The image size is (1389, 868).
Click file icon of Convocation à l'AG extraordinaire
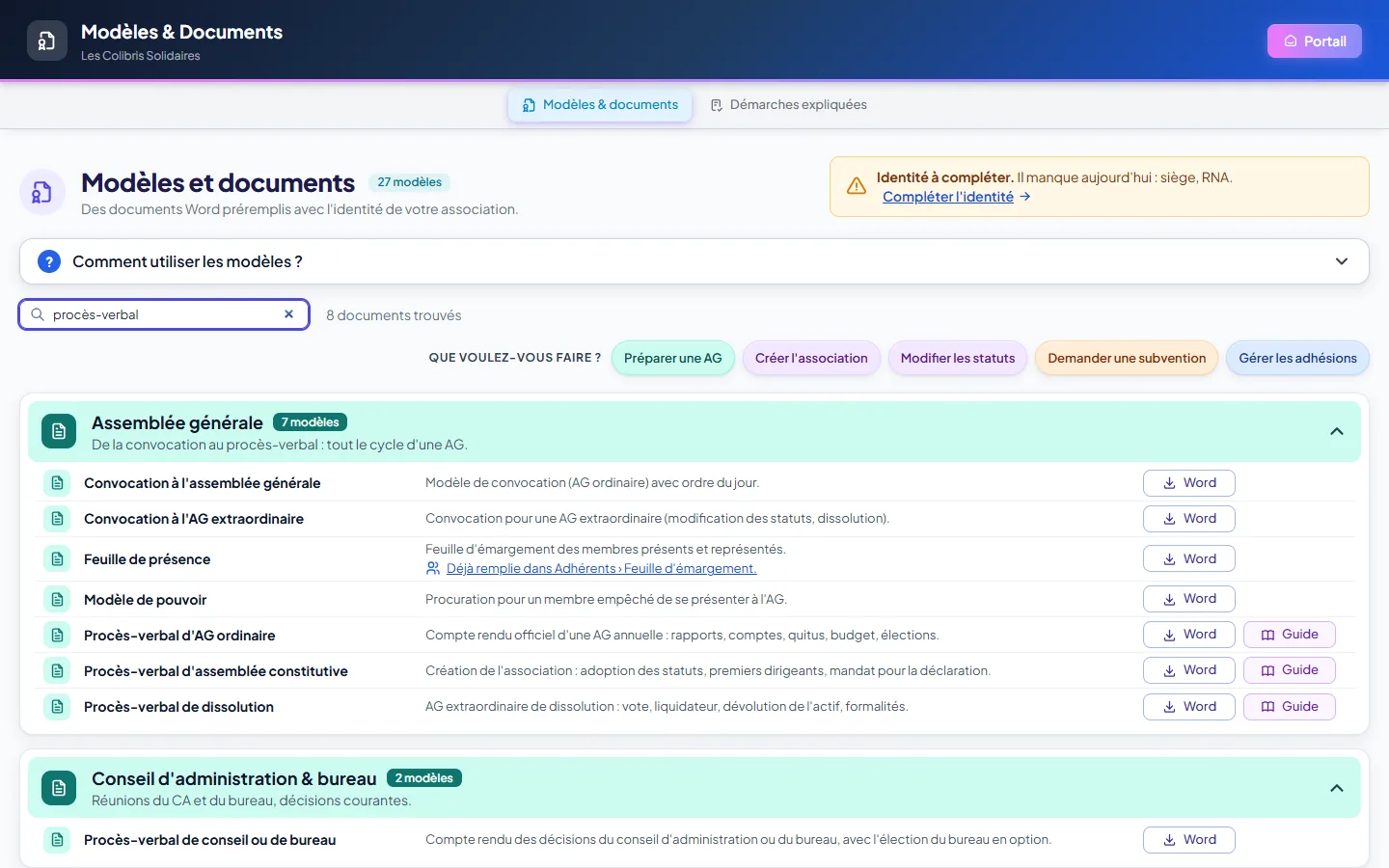tap(57, 519)
